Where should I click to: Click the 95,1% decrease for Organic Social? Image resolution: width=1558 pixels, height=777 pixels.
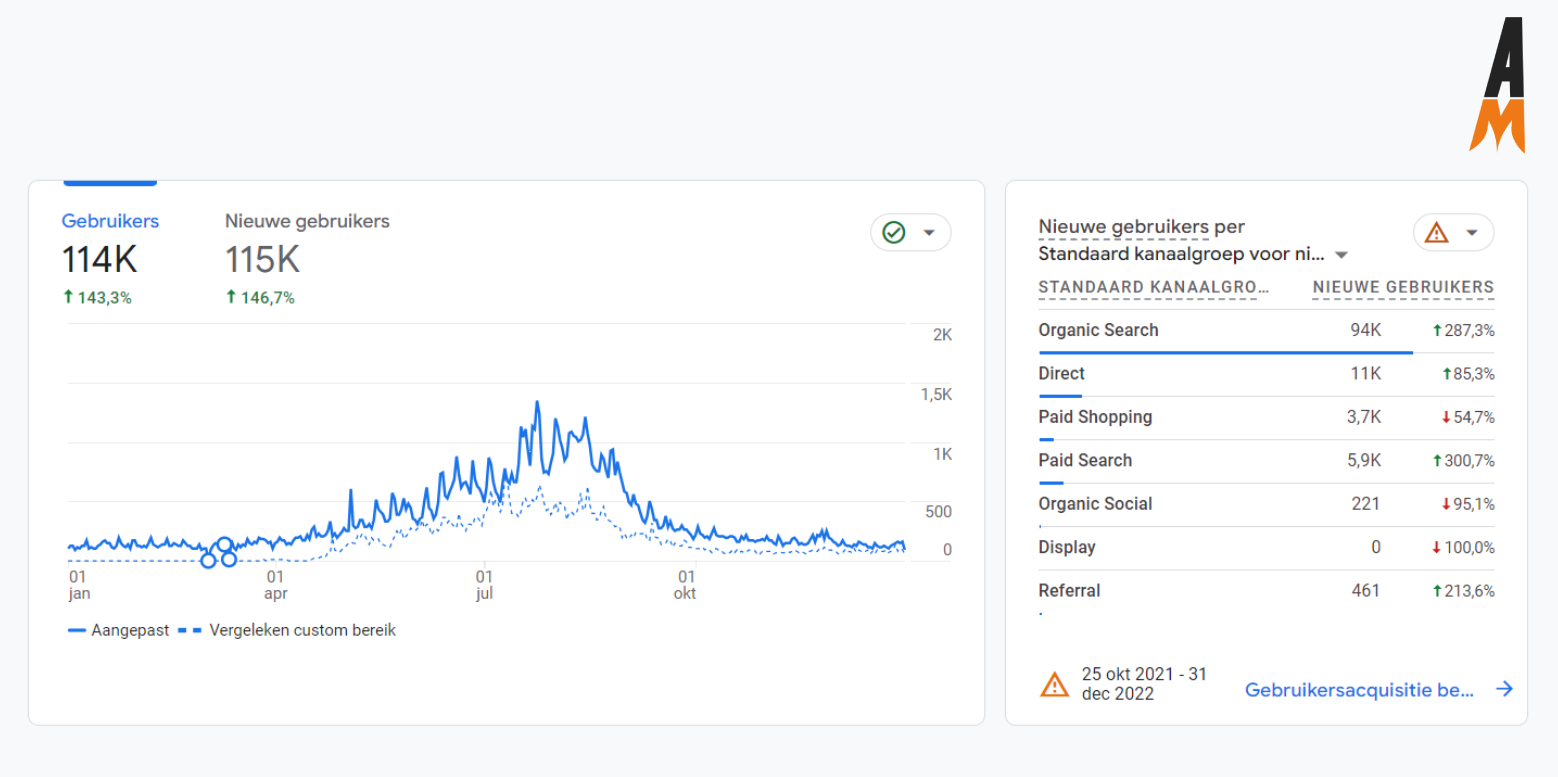pos(1468,504)
